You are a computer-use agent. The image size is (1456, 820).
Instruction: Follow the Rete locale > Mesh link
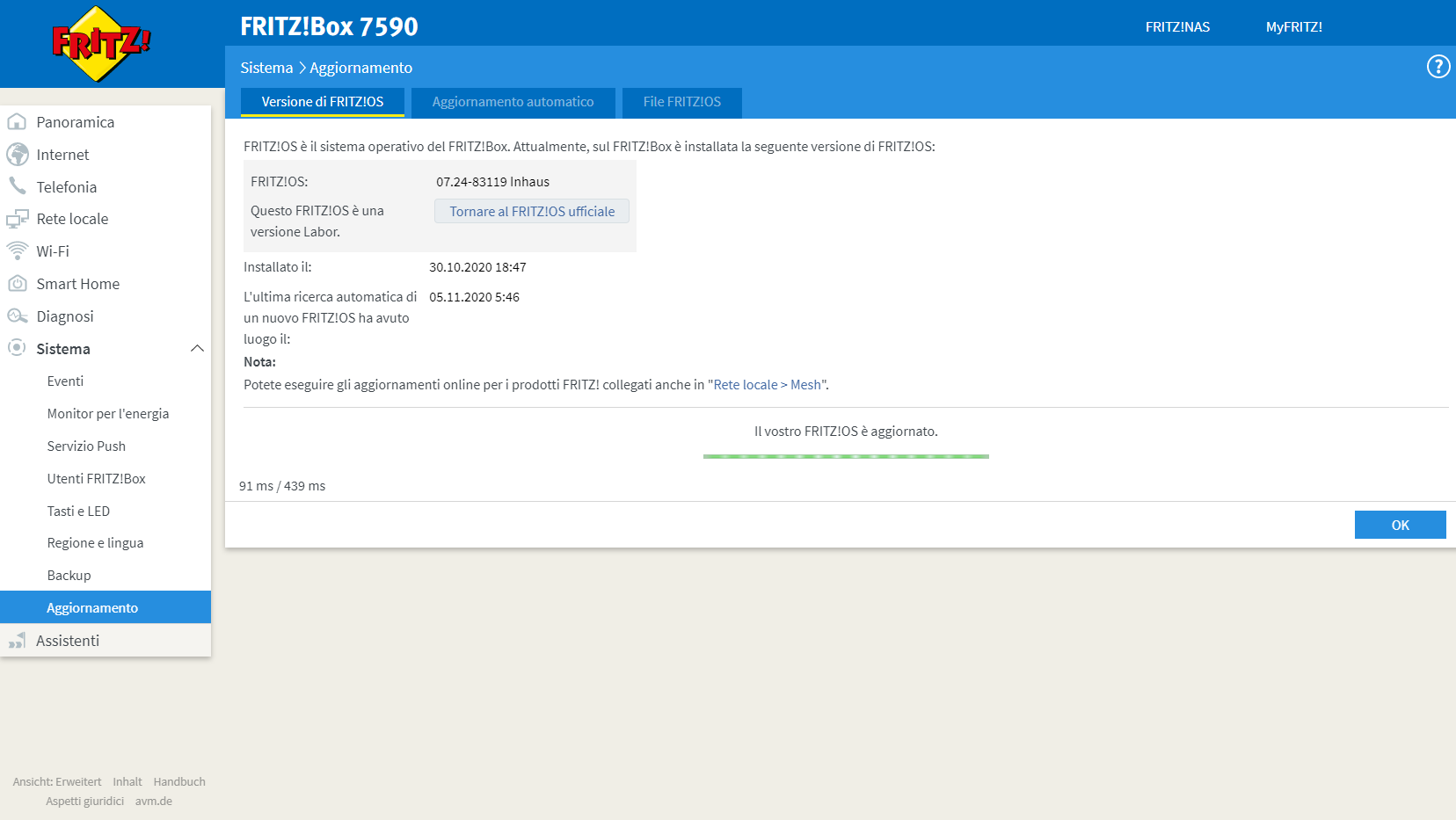click(768, 385)
